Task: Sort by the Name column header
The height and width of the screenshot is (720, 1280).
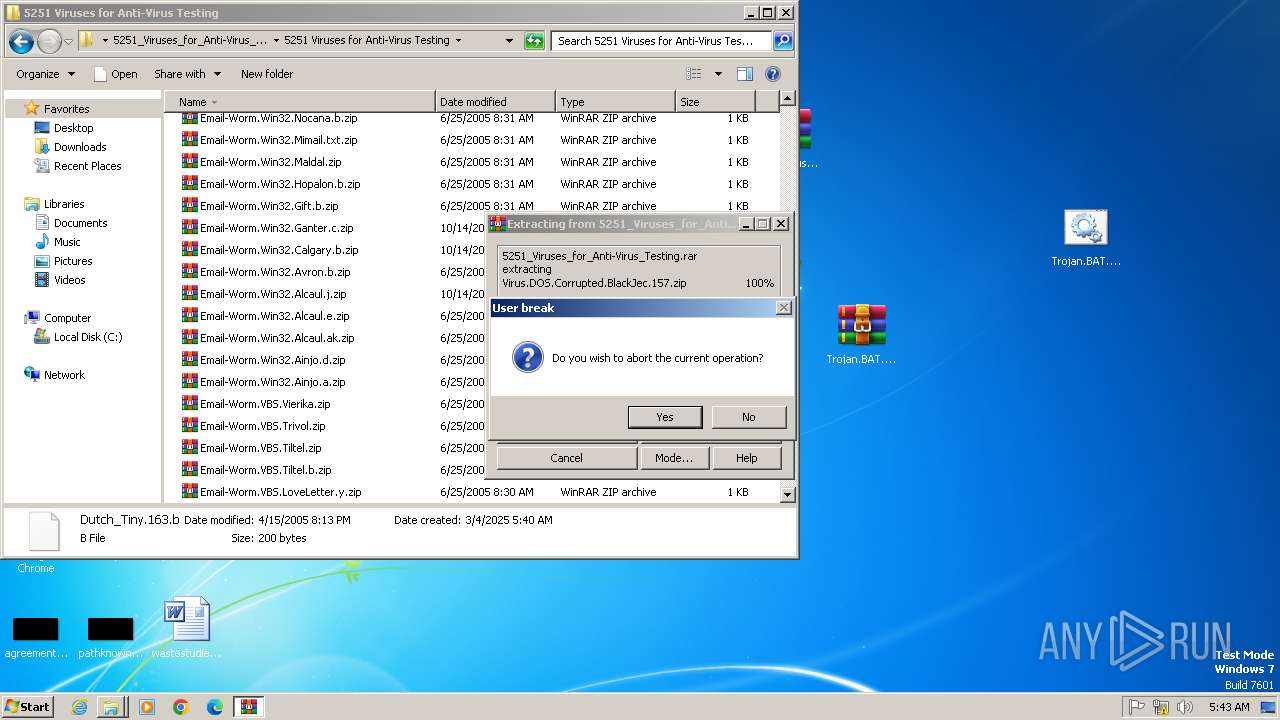Action: pyautogui.click(x=300, y=102)
